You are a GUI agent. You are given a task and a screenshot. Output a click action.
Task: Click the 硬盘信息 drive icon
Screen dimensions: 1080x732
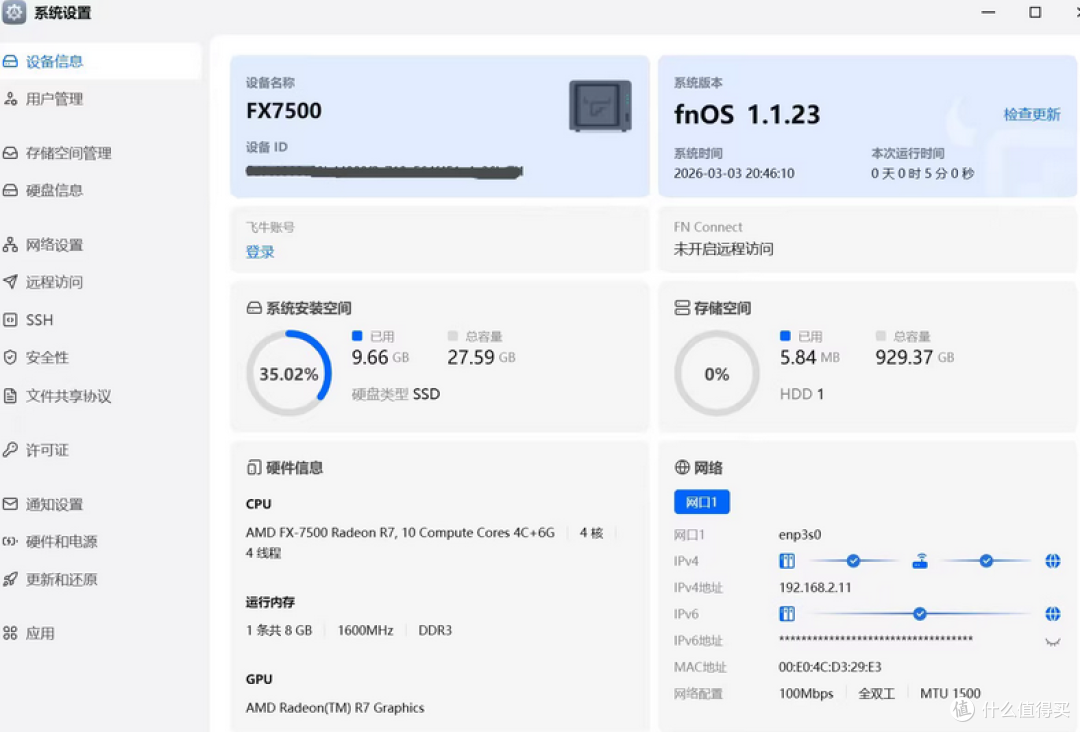(10, 190)
